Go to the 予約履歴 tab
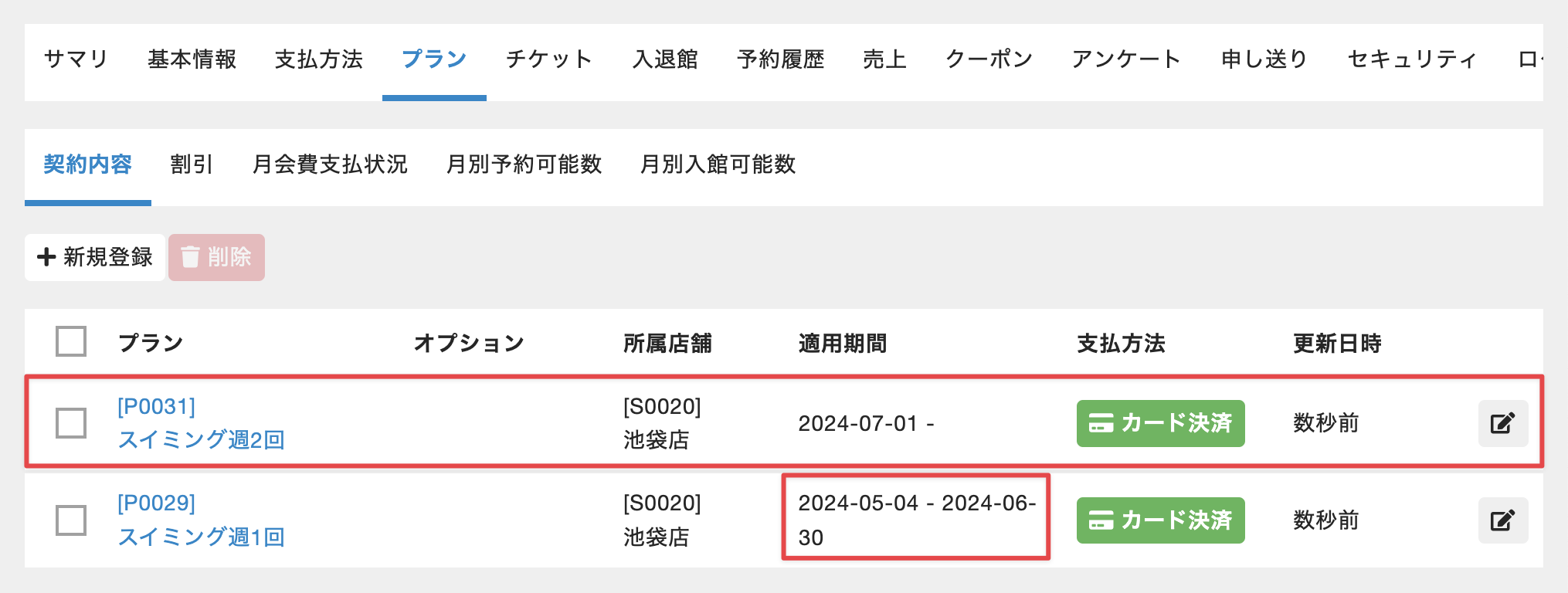Screen dimensions: 1568x593 [x=781, y=59]
